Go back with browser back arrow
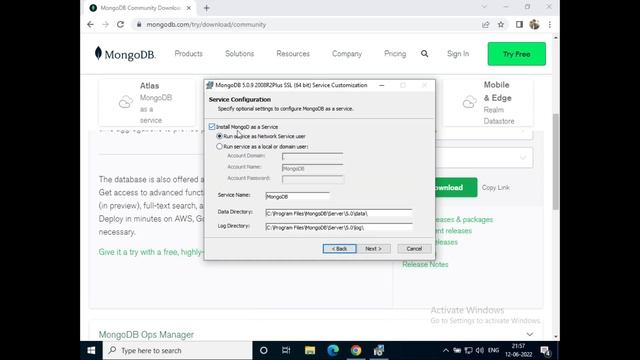This screenshot has width=640, height=360. click(91, 24)
